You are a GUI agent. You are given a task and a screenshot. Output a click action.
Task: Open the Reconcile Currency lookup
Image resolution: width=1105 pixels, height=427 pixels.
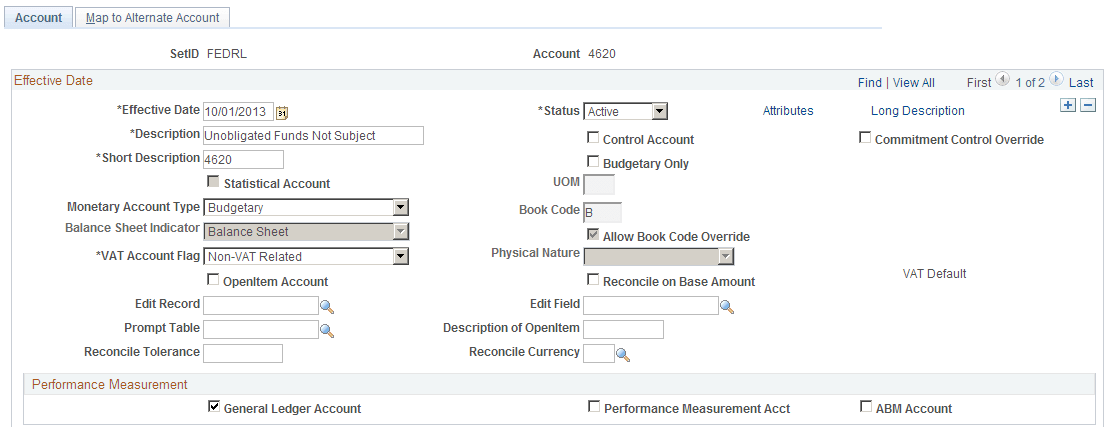(x=623, y=354)
